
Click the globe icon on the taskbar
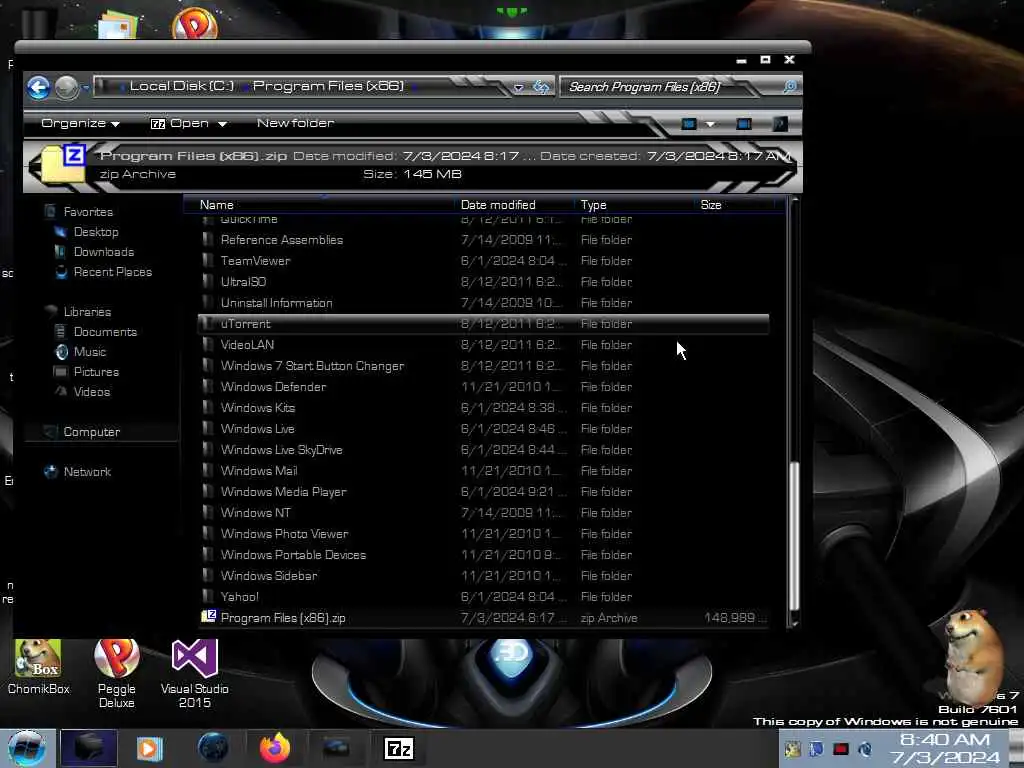[213, 748]
